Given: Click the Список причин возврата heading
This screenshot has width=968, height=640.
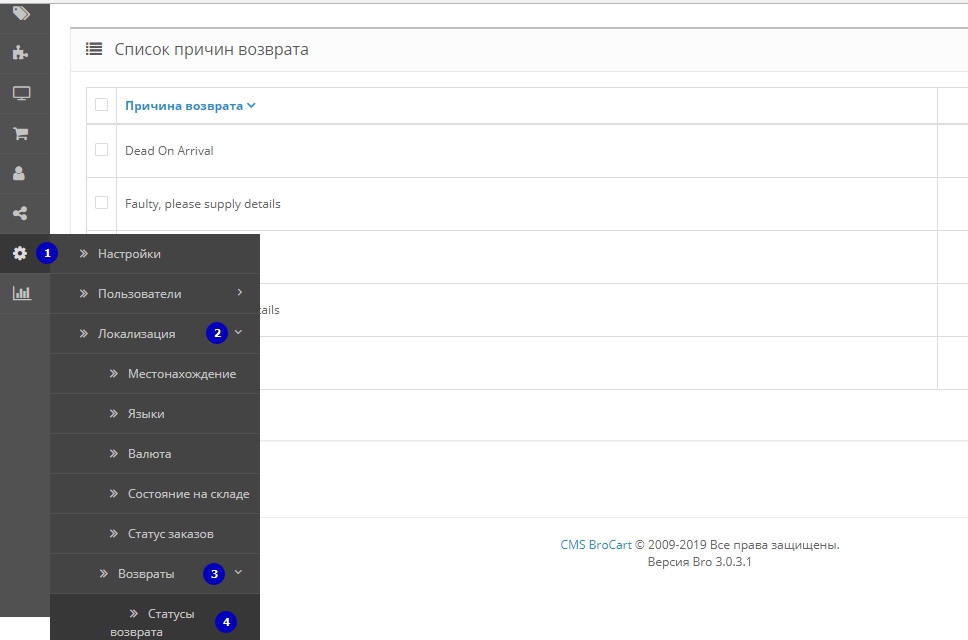Looking at the screenshot, I should tap(211, 49).
